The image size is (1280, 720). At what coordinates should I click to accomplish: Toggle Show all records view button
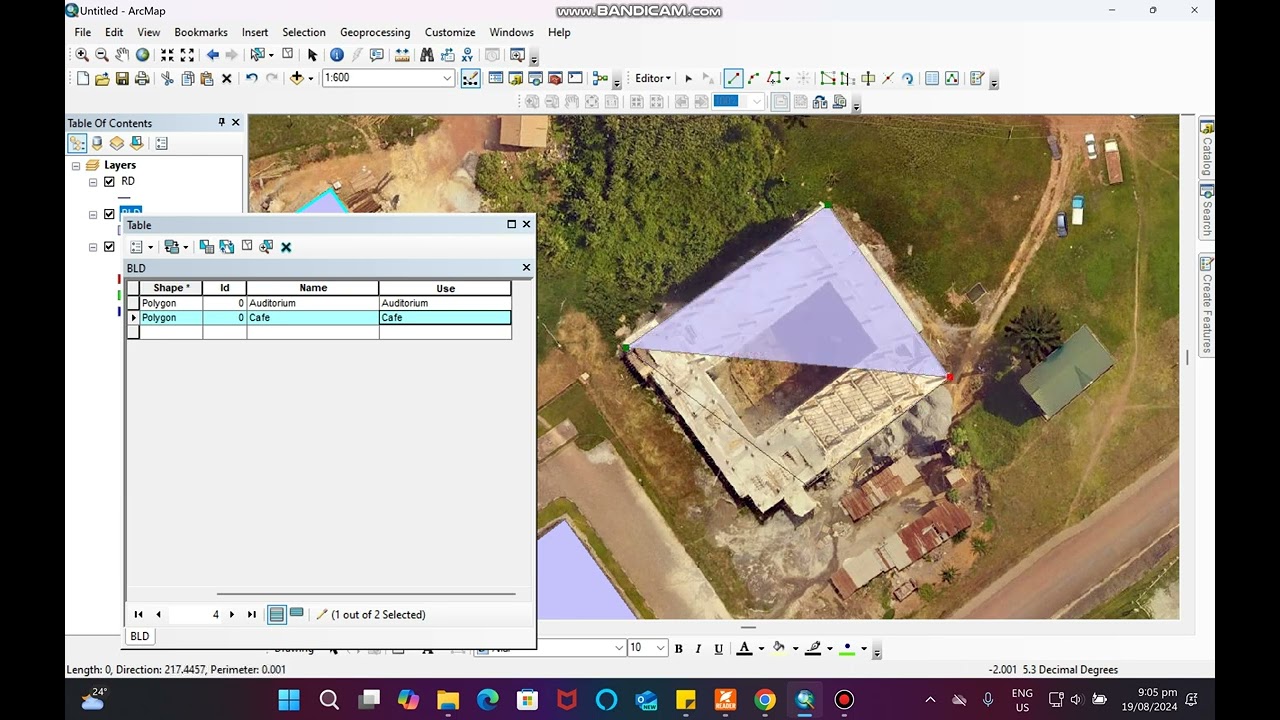pos(277,614)
